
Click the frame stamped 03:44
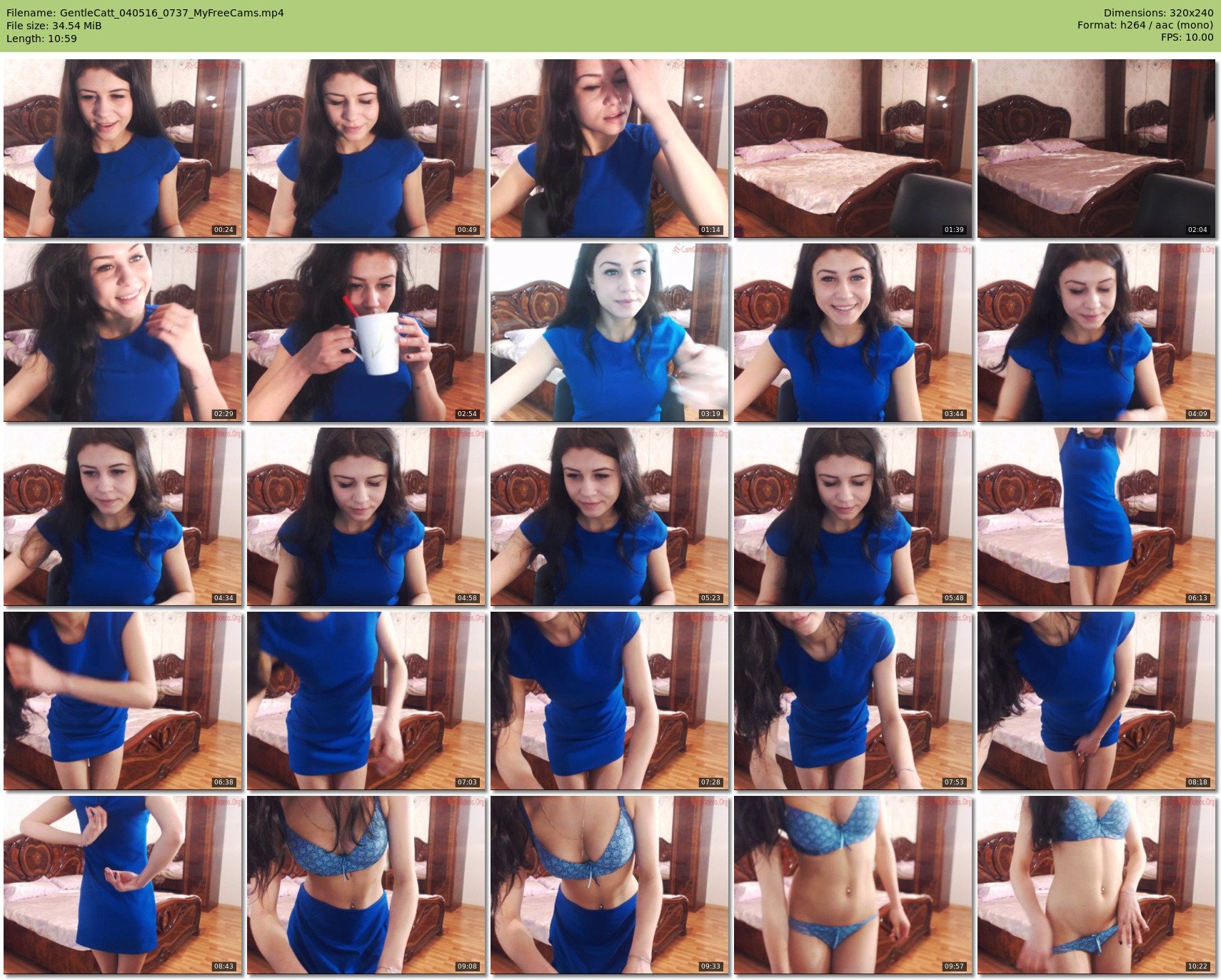tap(853, 333)
